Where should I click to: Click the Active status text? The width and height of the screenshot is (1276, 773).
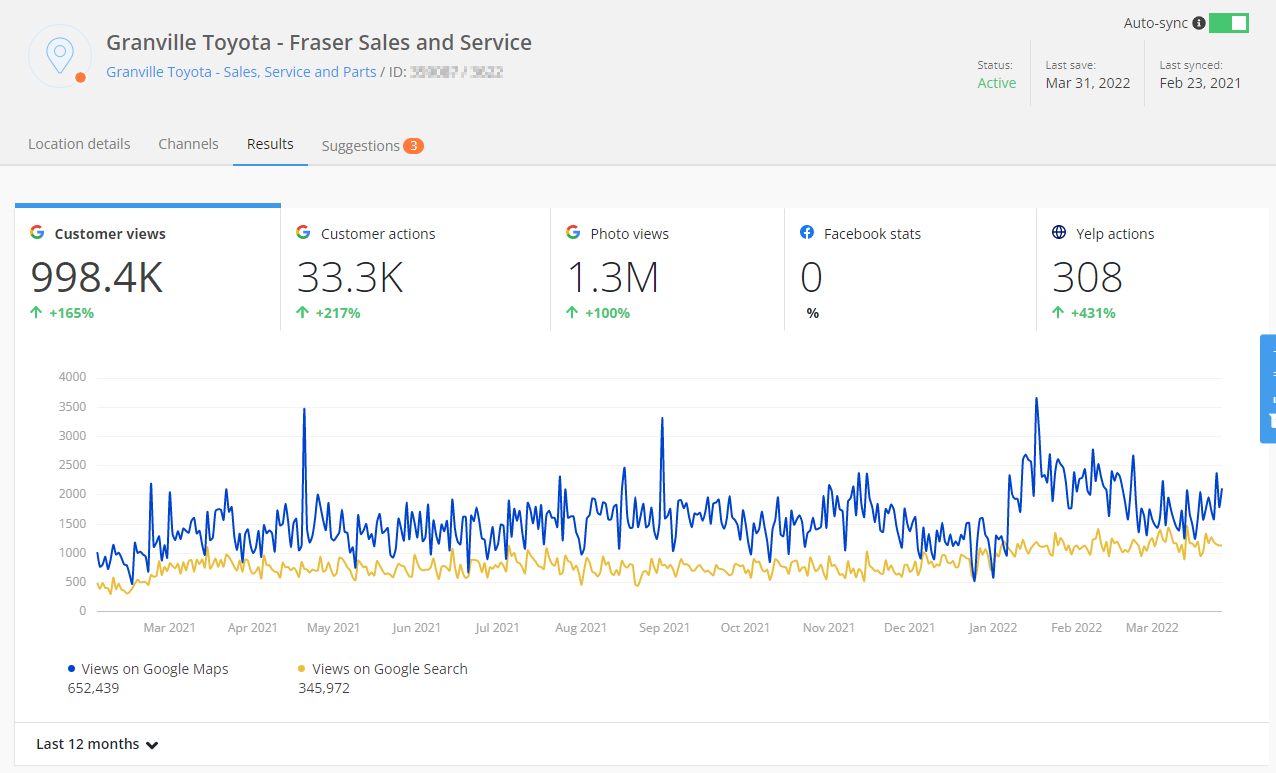pyautogui.click(x=997, y=83)
